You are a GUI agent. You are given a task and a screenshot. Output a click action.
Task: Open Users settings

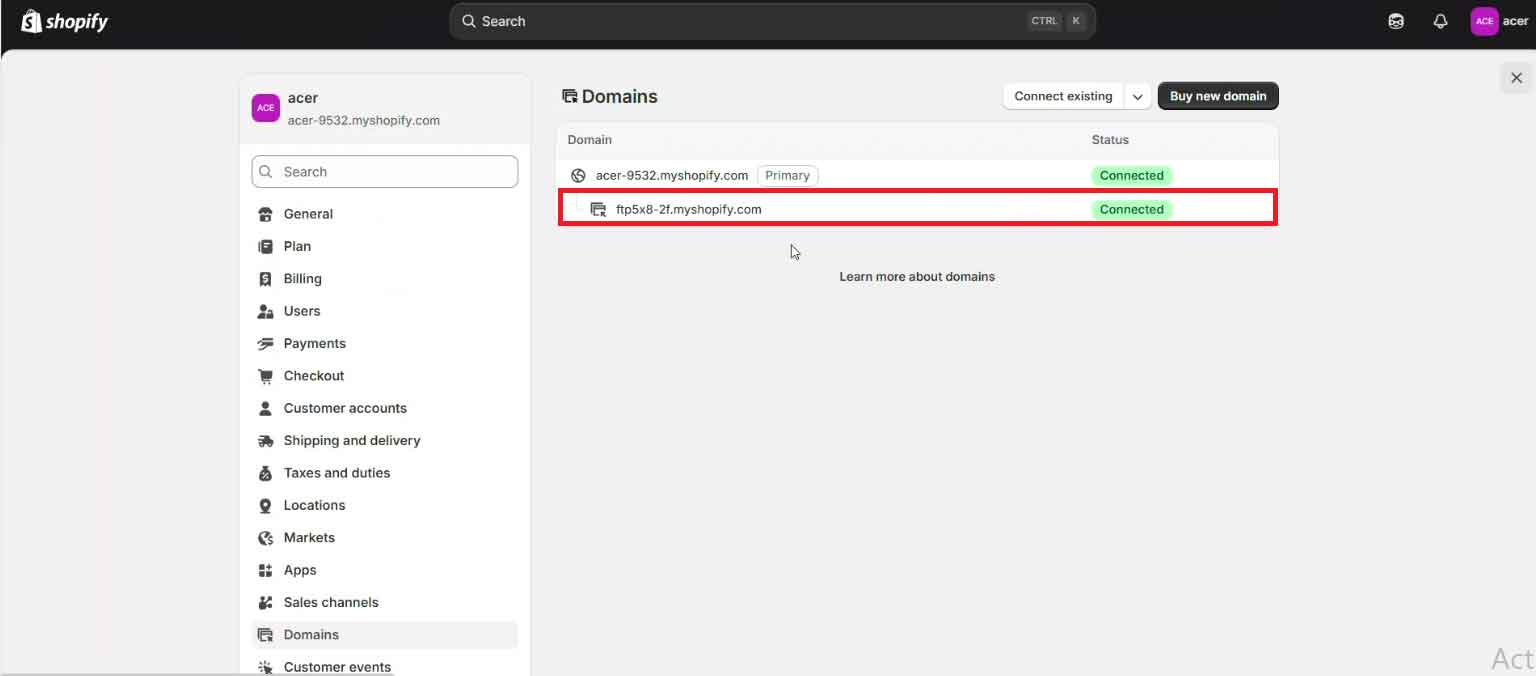tap(385, 311)
